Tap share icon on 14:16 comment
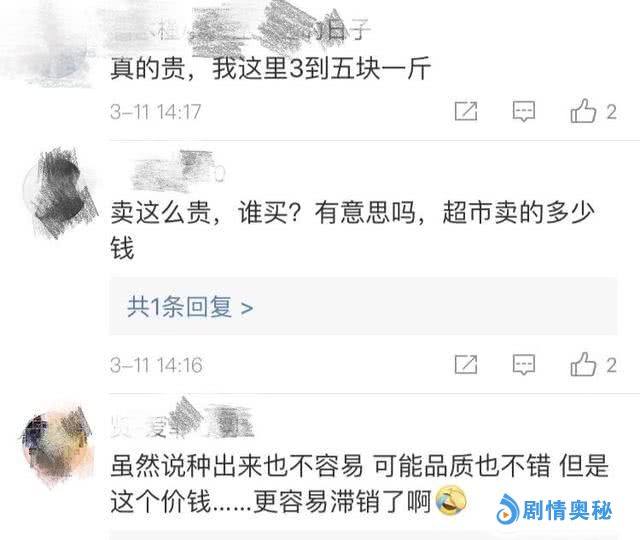Screen dimensions: 640x540 pos(466,364)
